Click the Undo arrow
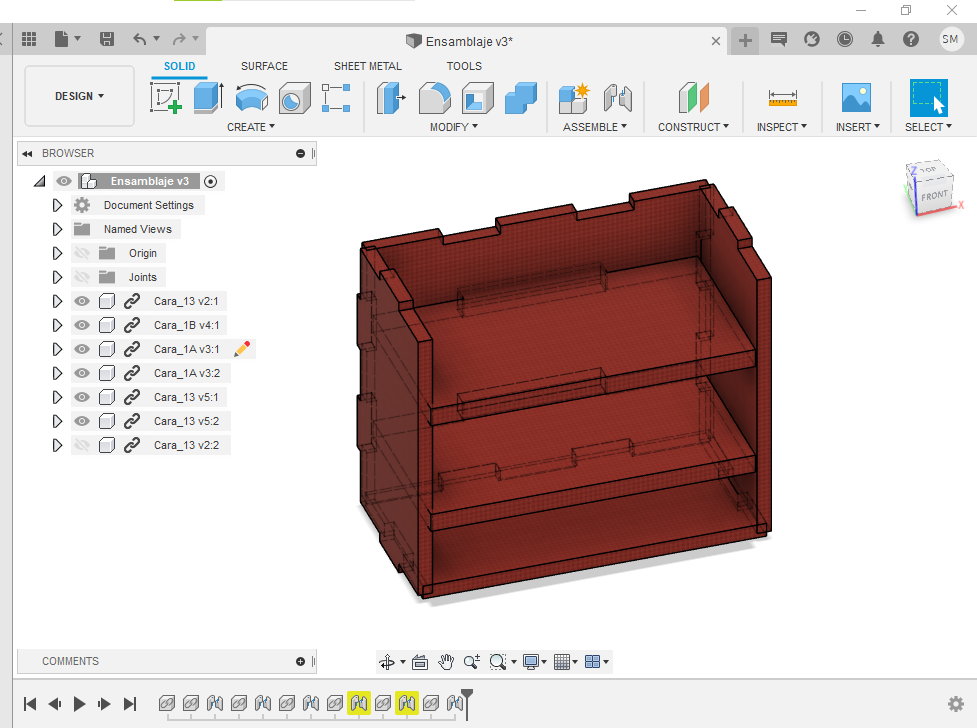977x728 pixels. (x=140, y=39)
